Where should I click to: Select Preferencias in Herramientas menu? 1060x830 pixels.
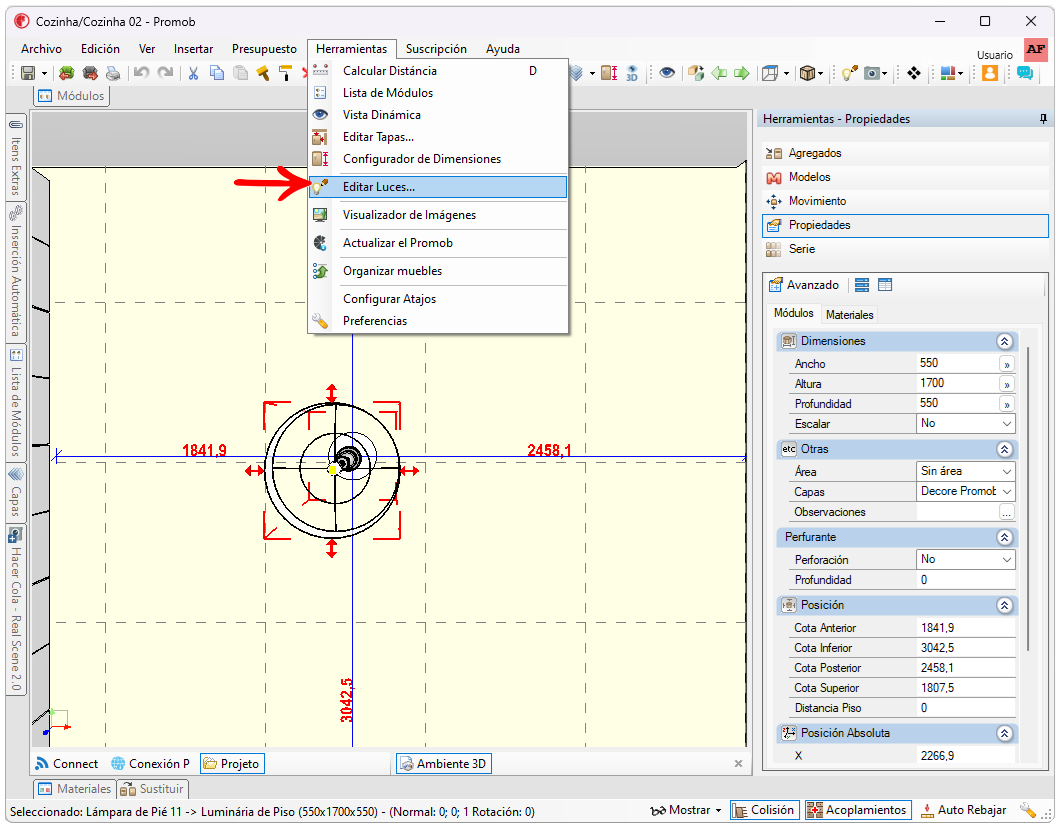click(x=438, y=321)
